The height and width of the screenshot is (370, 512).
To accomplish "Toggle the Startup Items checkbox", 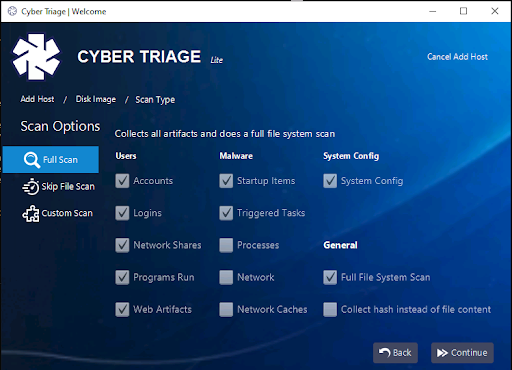I will point(226,181).
